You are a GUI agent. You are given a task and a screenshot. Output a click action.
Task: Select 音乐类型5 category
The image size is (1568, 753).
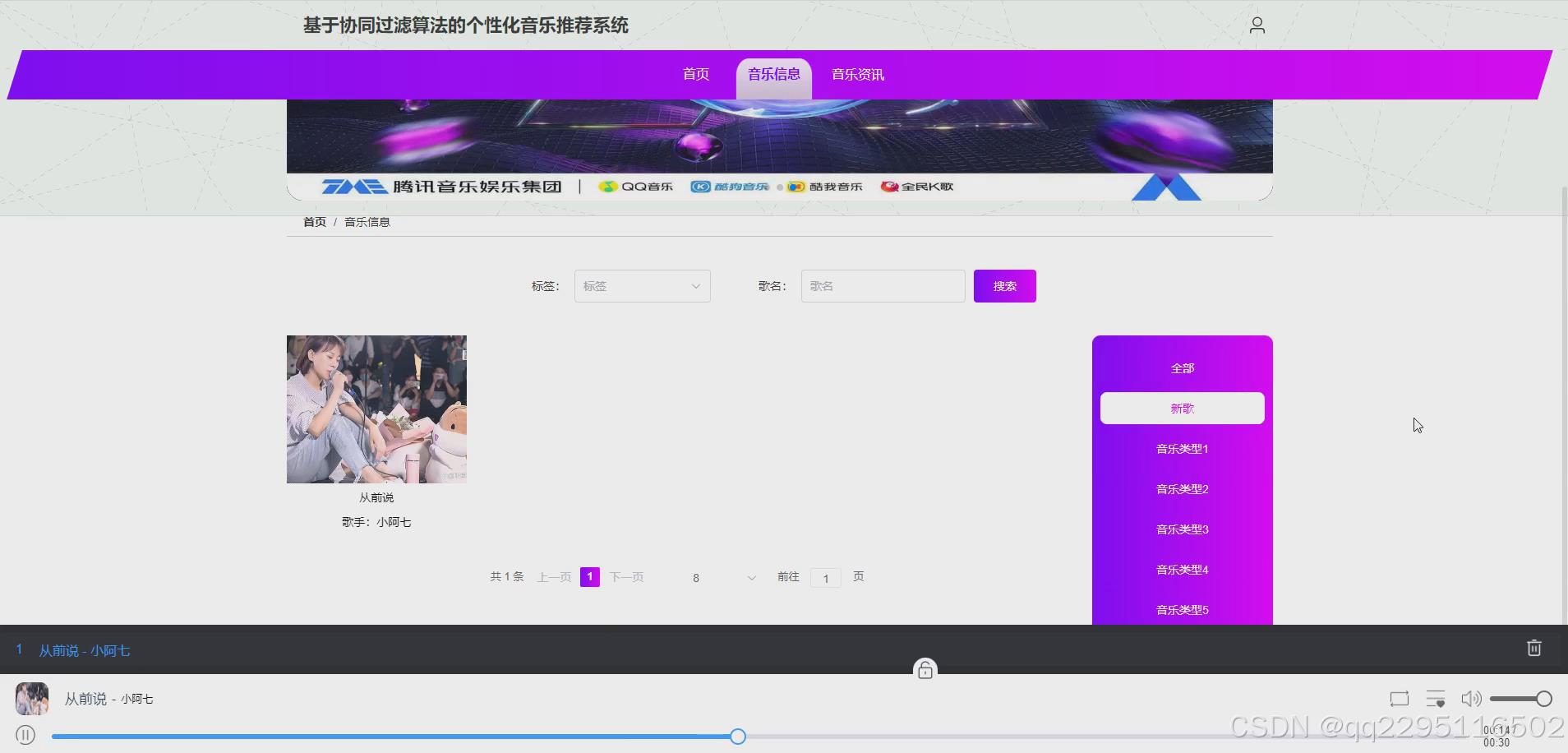(x=1182, y=609)
